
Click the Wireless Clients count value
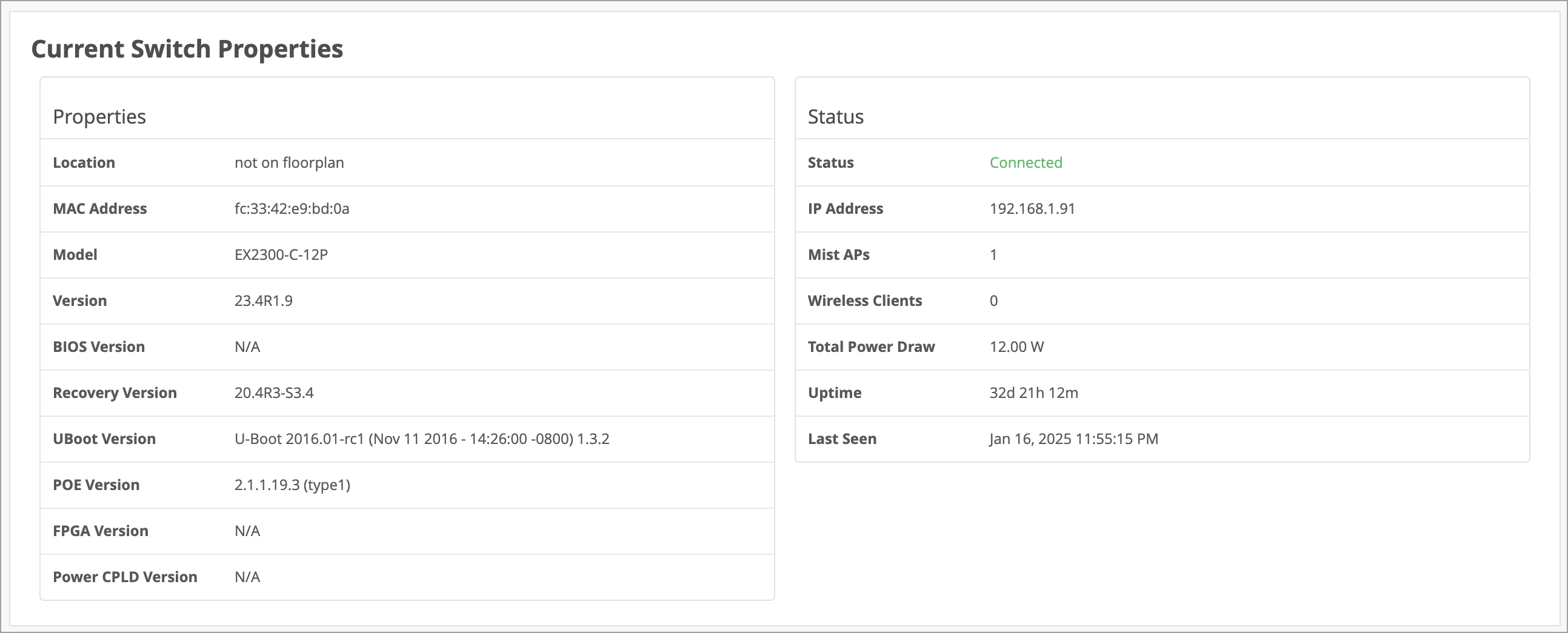pos(993,300)
